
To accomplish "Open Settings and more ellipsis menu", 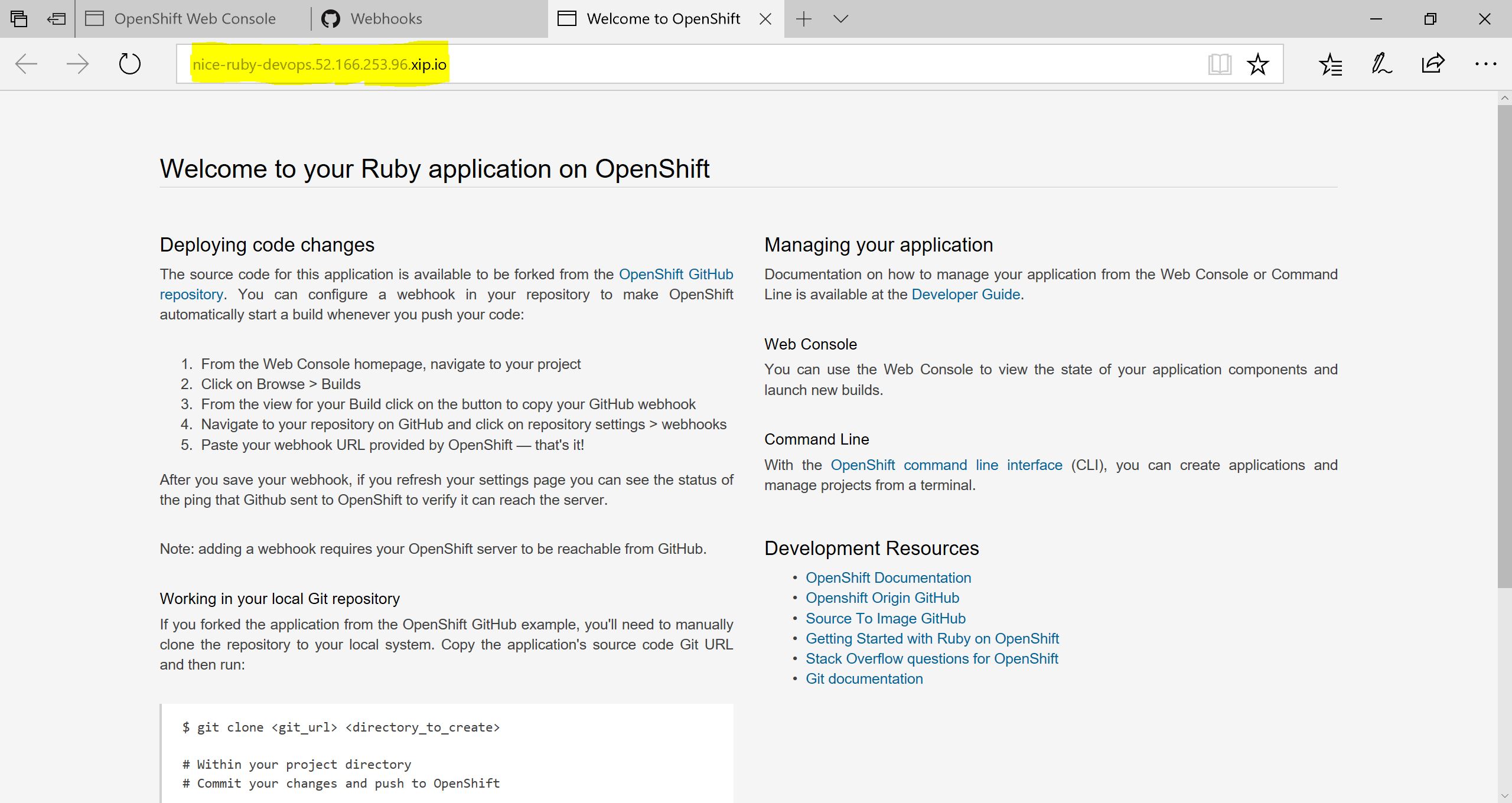I will [1485, 64].
